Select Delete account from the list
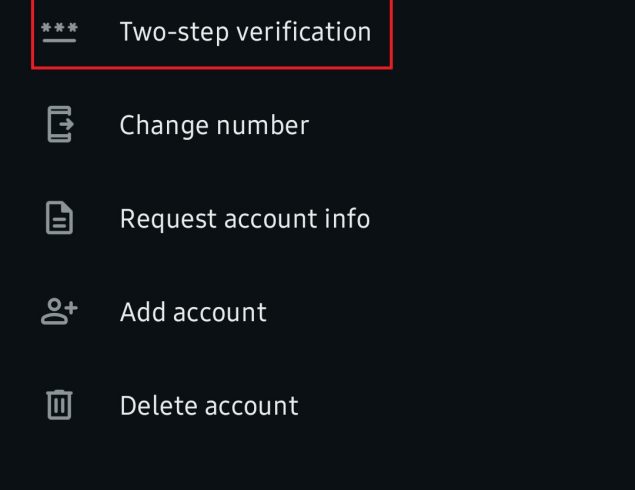 coord(318,405)
